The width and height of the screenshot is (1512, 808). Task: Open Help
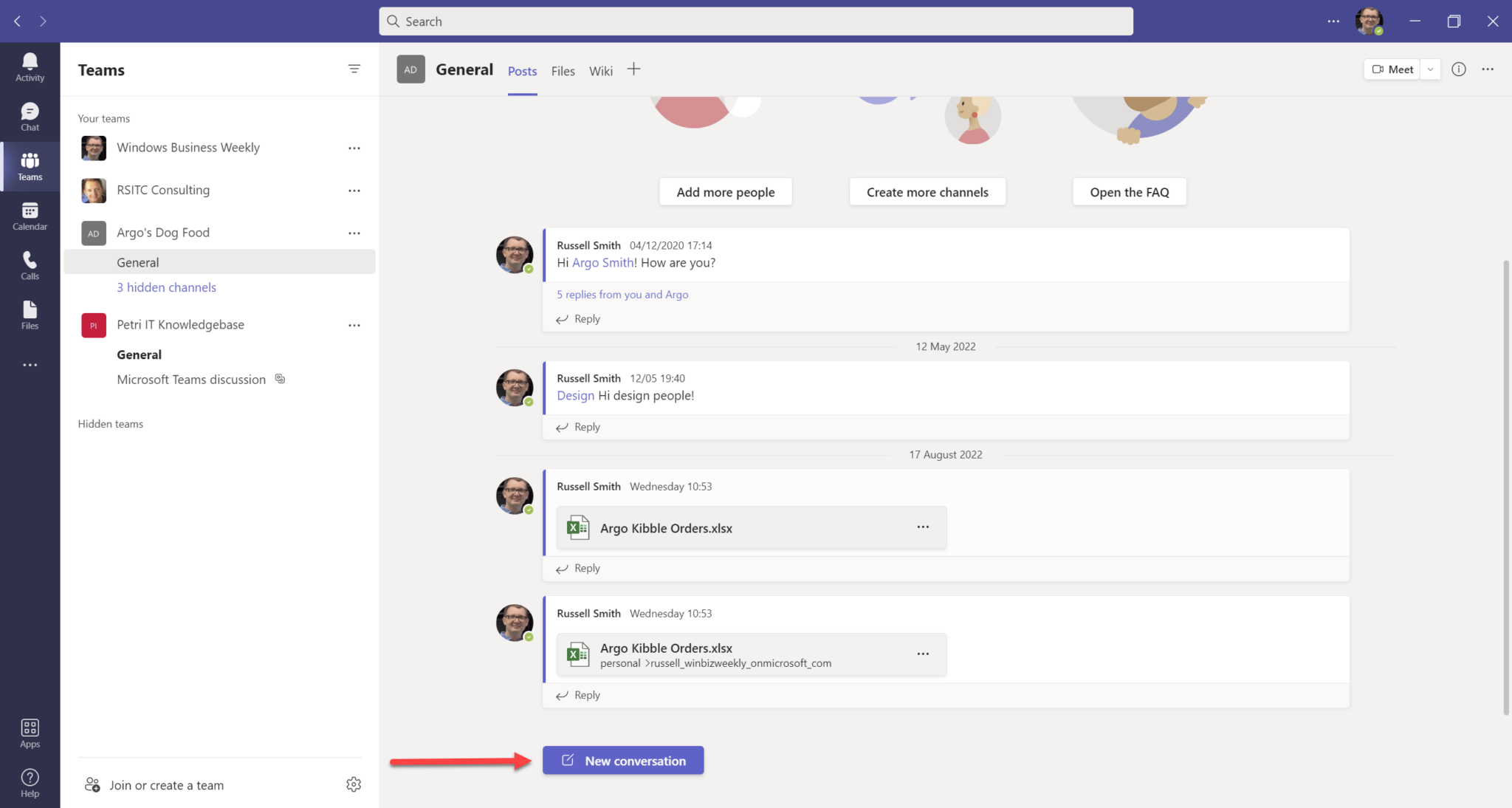30,781
